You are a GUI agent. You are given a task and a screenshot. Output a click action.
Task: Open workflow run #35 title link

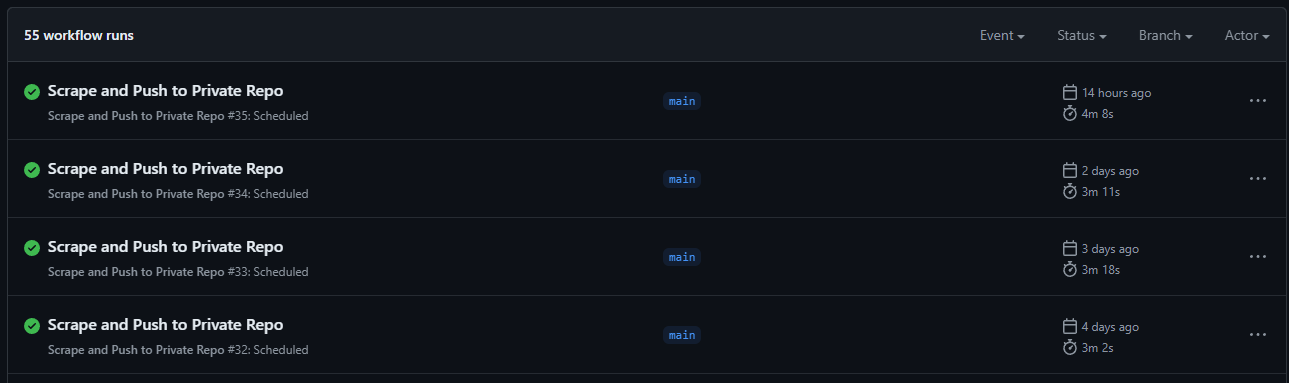165,91
